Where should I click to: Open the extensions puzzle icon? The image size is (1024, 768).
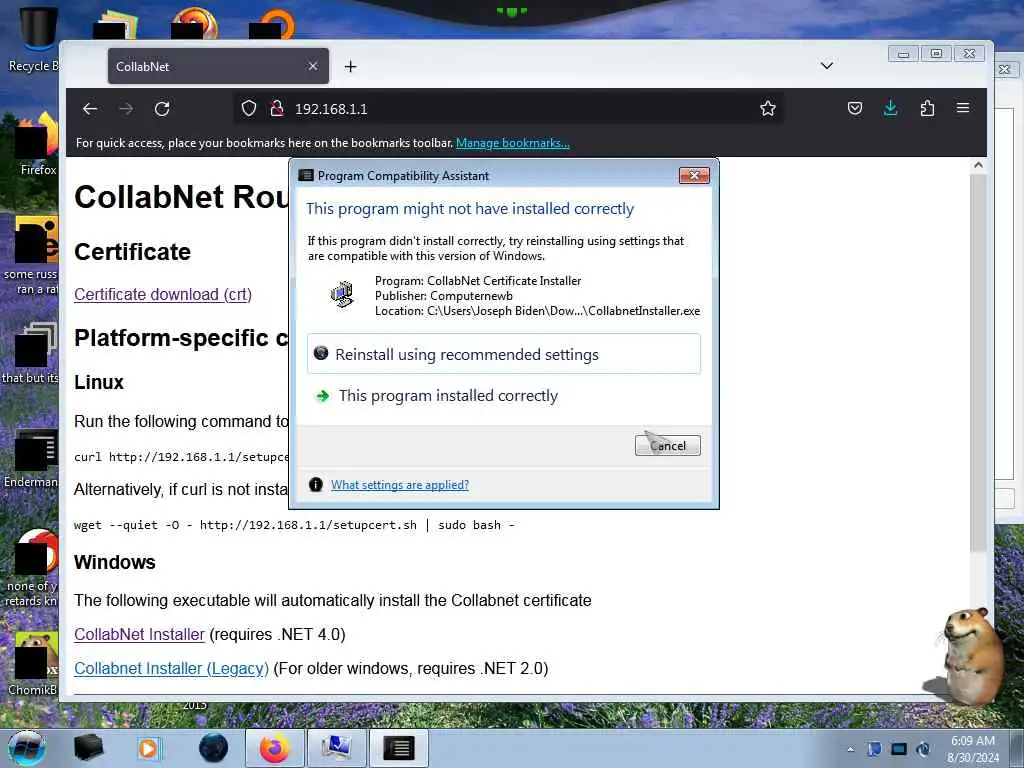click(x=927, y=108)
